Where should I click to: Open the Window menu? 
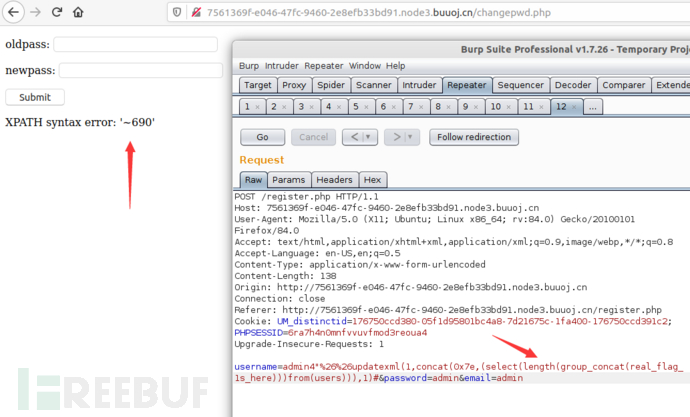365,66
